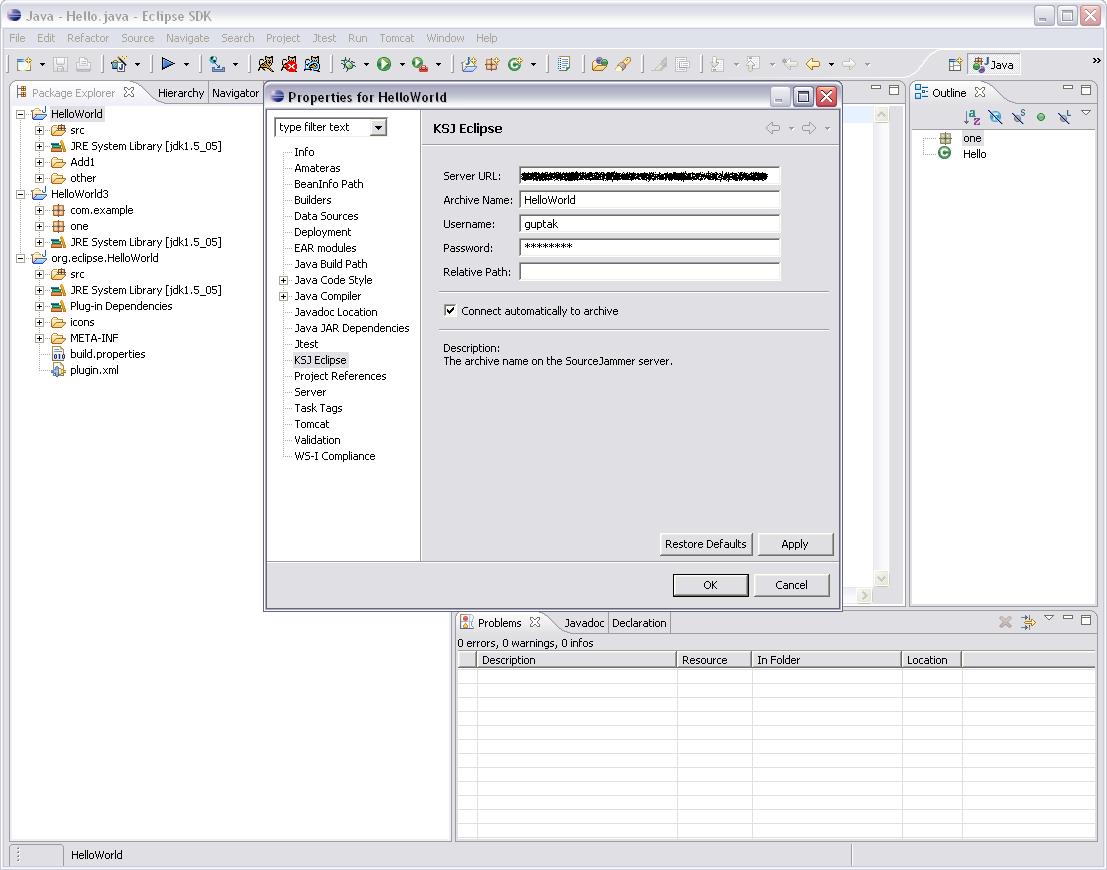Select Amateras in the properties list
The height and width of the screenshot is (870, 1107).
317,168
